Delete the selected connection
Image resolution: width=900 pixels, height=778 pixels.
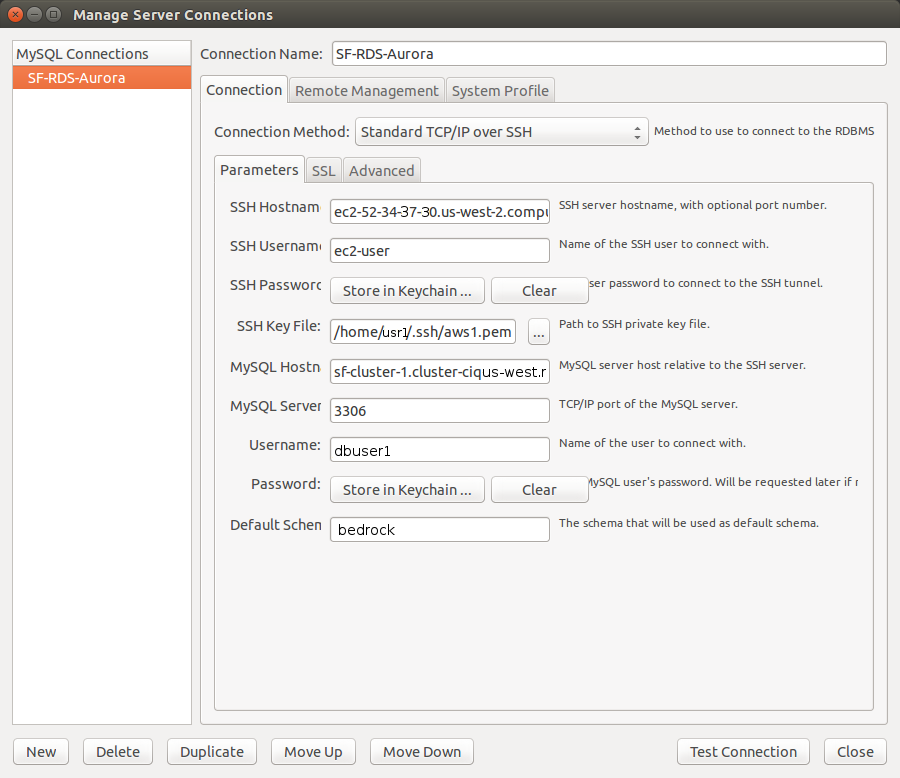tap(118, 752)
